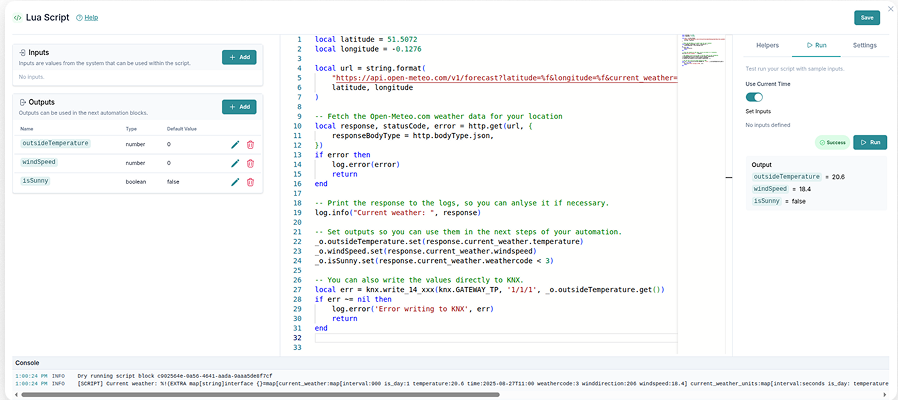Click outsideTemperature = 20.6 in Output results
This screenshot has width=898, height=400.
(x=798, y=177)
